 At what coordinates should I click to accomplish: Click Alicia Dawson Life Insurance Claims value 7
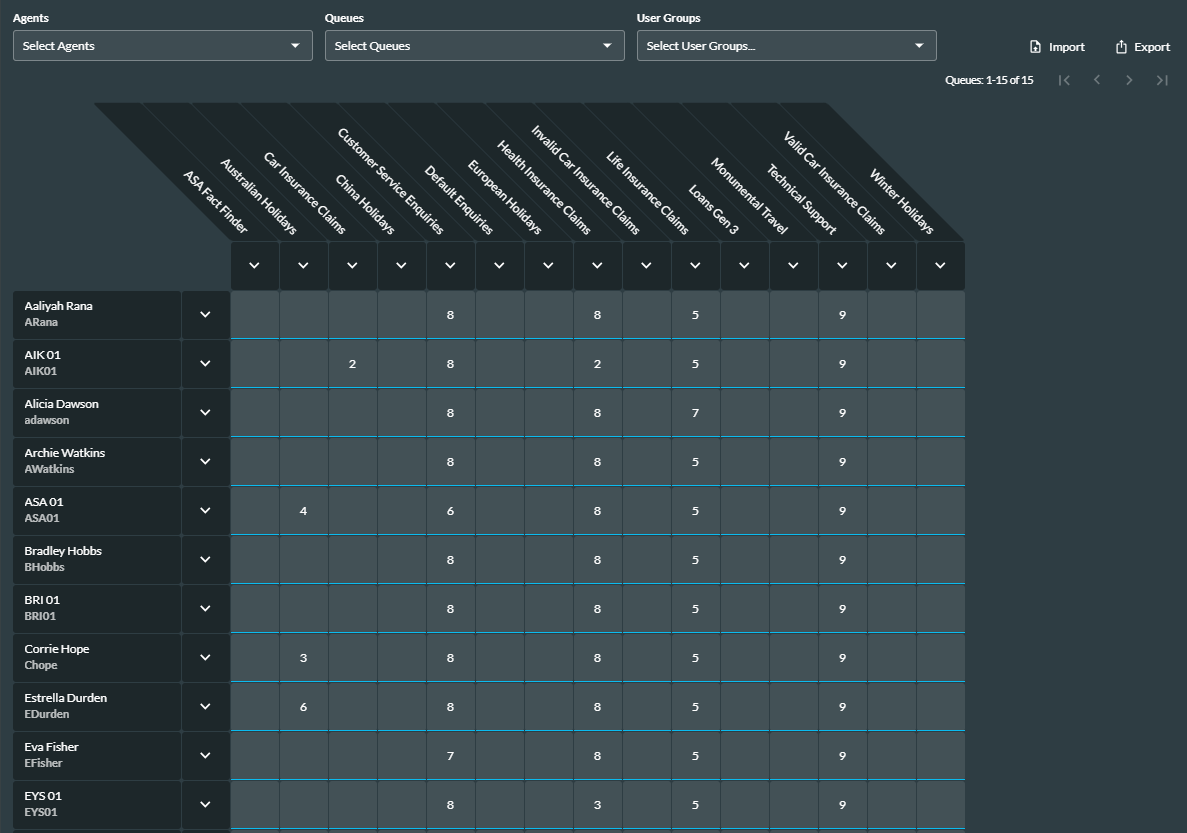(x=695, y=413)
